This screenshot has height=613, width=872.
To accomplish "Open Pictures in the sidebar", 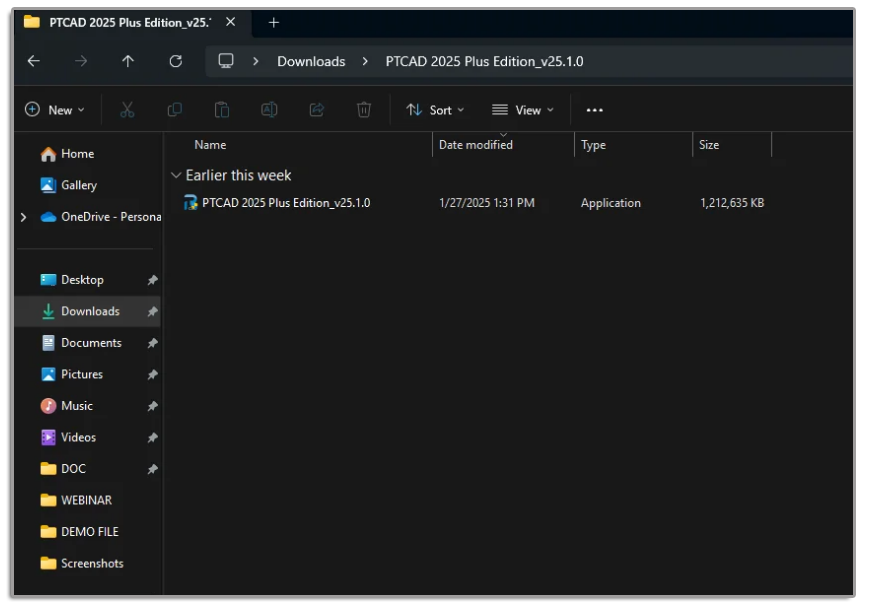I will point(72,374).
